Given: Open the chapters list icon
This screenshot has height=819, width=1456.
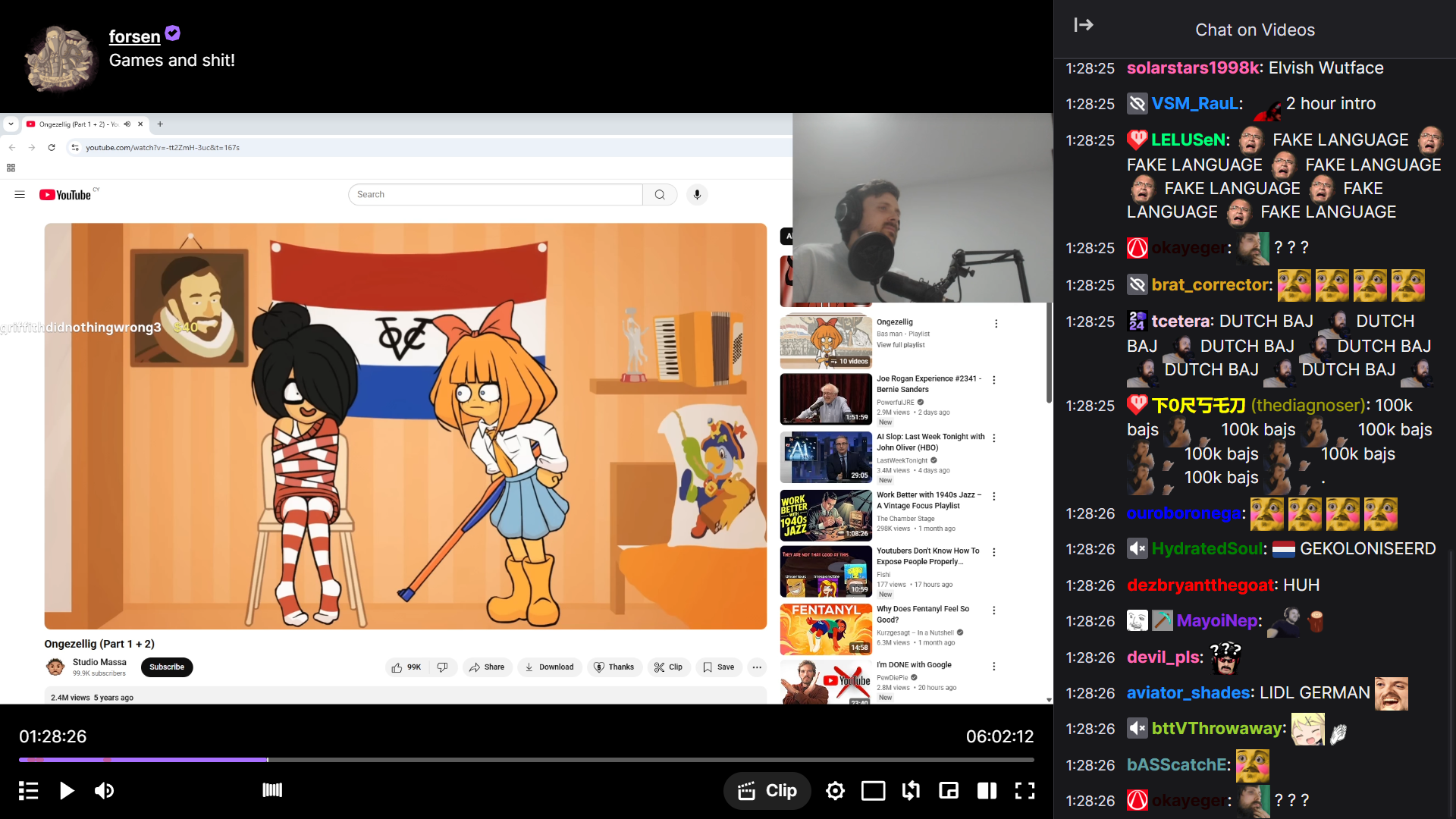Looking at the screenshot, I should tap(28, 791).
